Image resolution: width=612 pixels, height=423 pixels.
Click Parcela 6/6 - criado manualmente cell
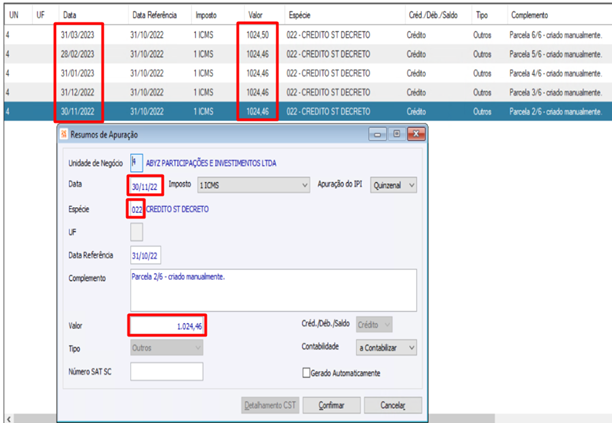point(555,35)
